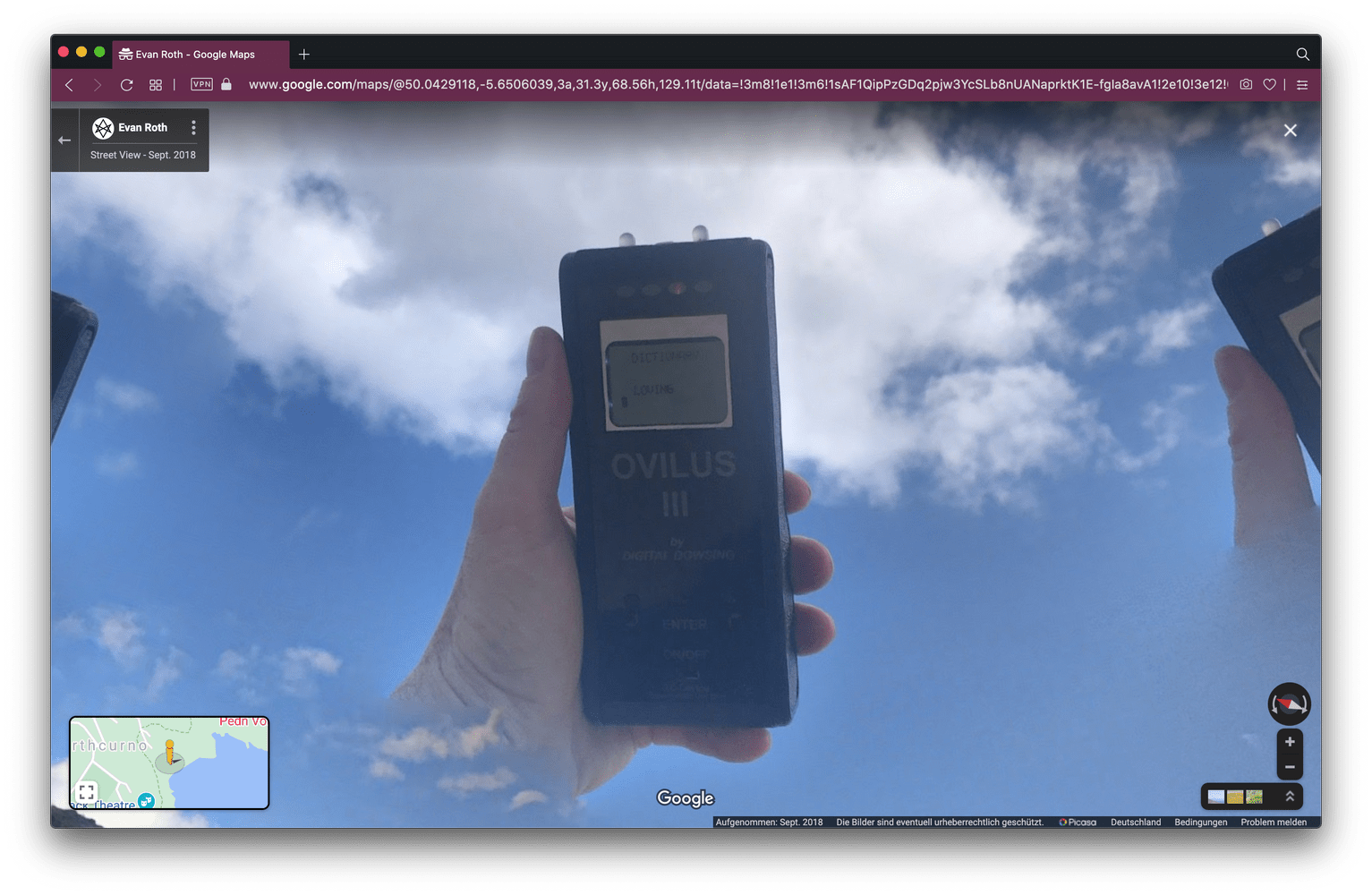Bookmark page with the heart icon
Screen dimensions: 1372x895
click(1269, 84)
